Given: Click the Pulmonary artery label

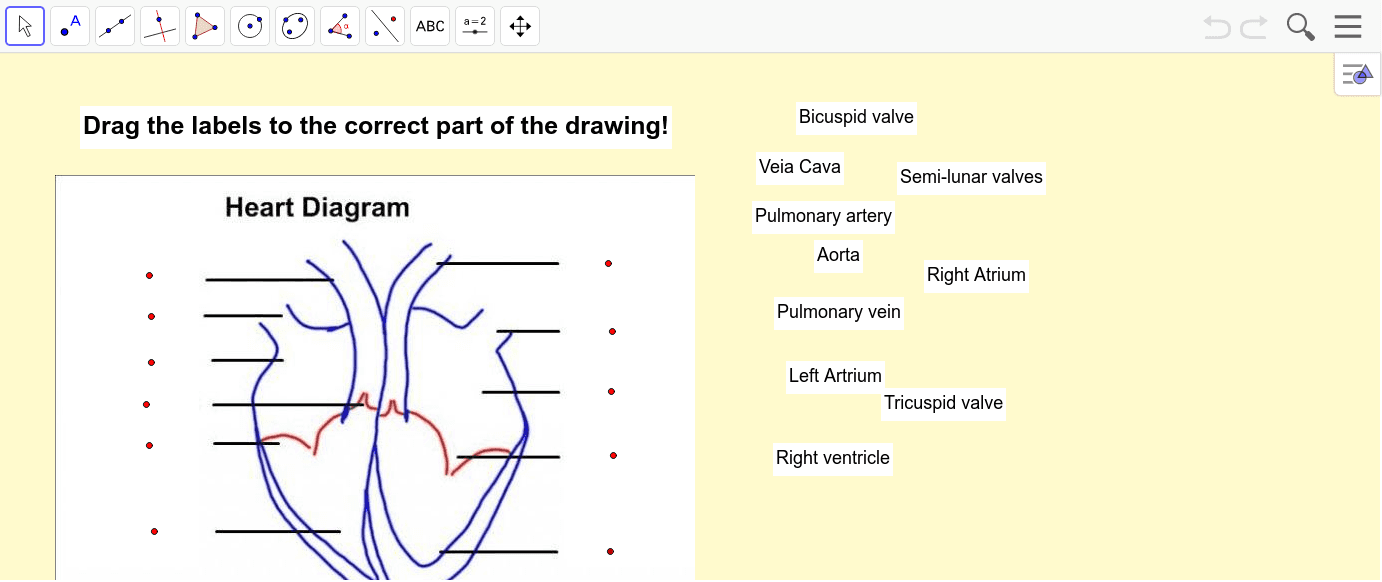Looking at the screenshot, I should click(x=823, y=216).
